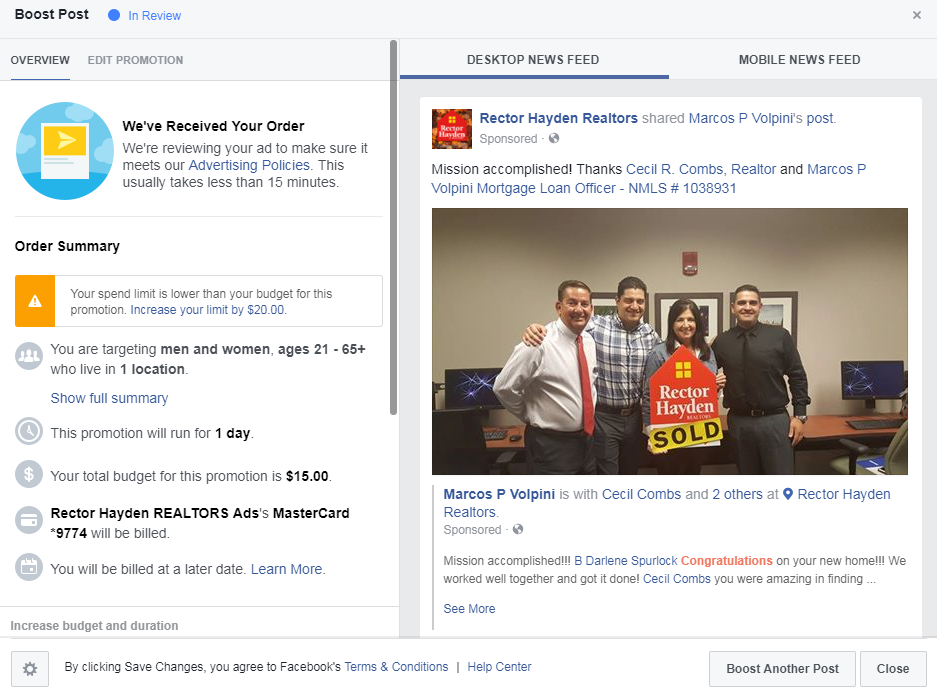The height and width of the screenshot is (693, 937).
Task: Click the dollar sign budget icon
Action: [x=29, y=474]
